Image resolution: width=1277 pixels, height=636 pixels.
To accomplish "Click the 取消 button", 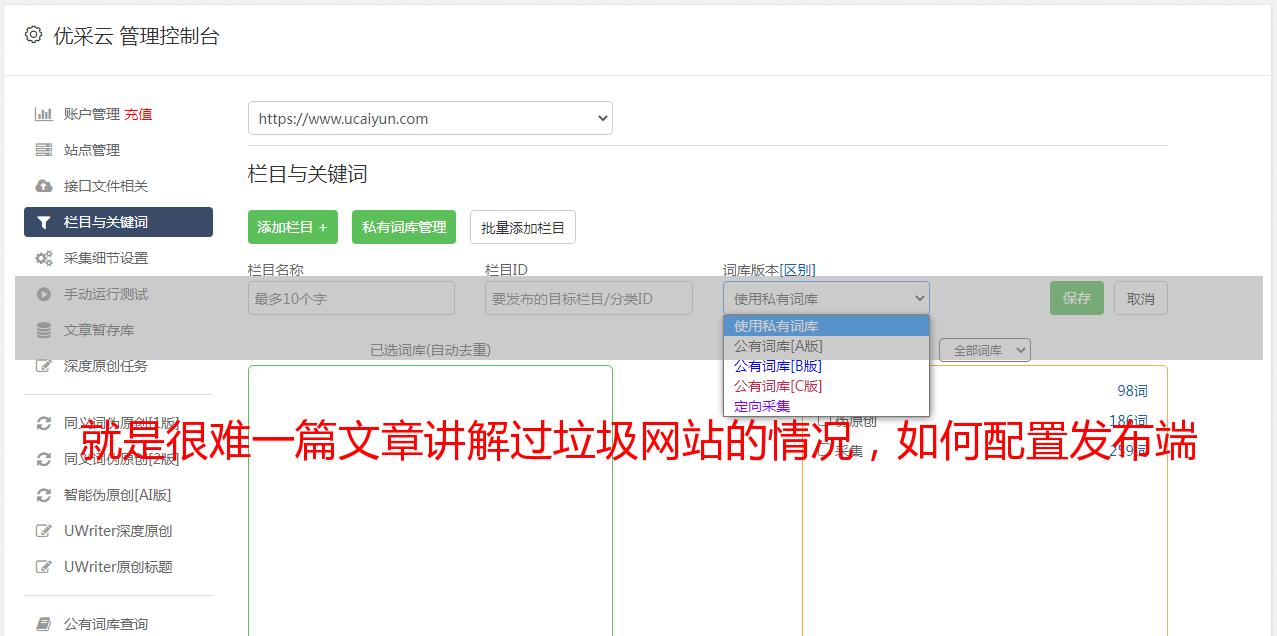I will click(x=1141, y=298).
